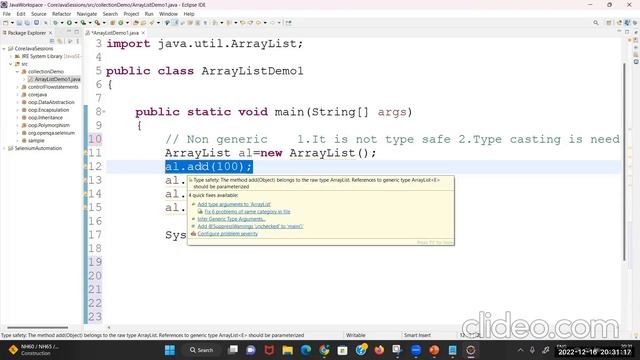
Task: Click the toolbar Search magnifier icon at right
Action: pos(596,23)
